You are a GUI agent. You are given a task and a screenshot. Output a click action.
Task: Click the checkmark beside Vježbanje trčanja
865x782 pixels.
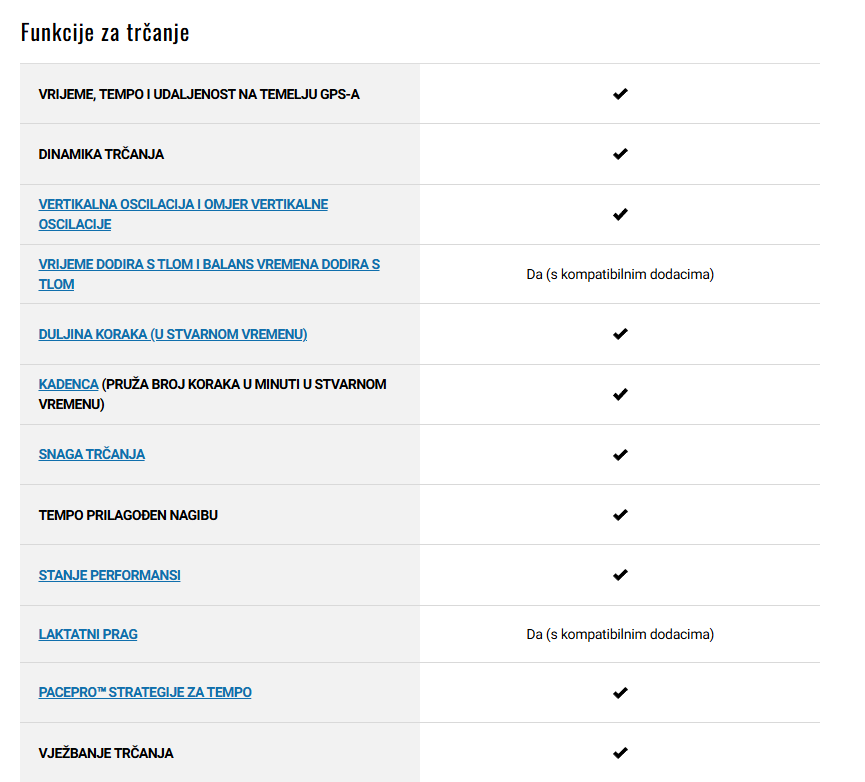pos(620,752)
